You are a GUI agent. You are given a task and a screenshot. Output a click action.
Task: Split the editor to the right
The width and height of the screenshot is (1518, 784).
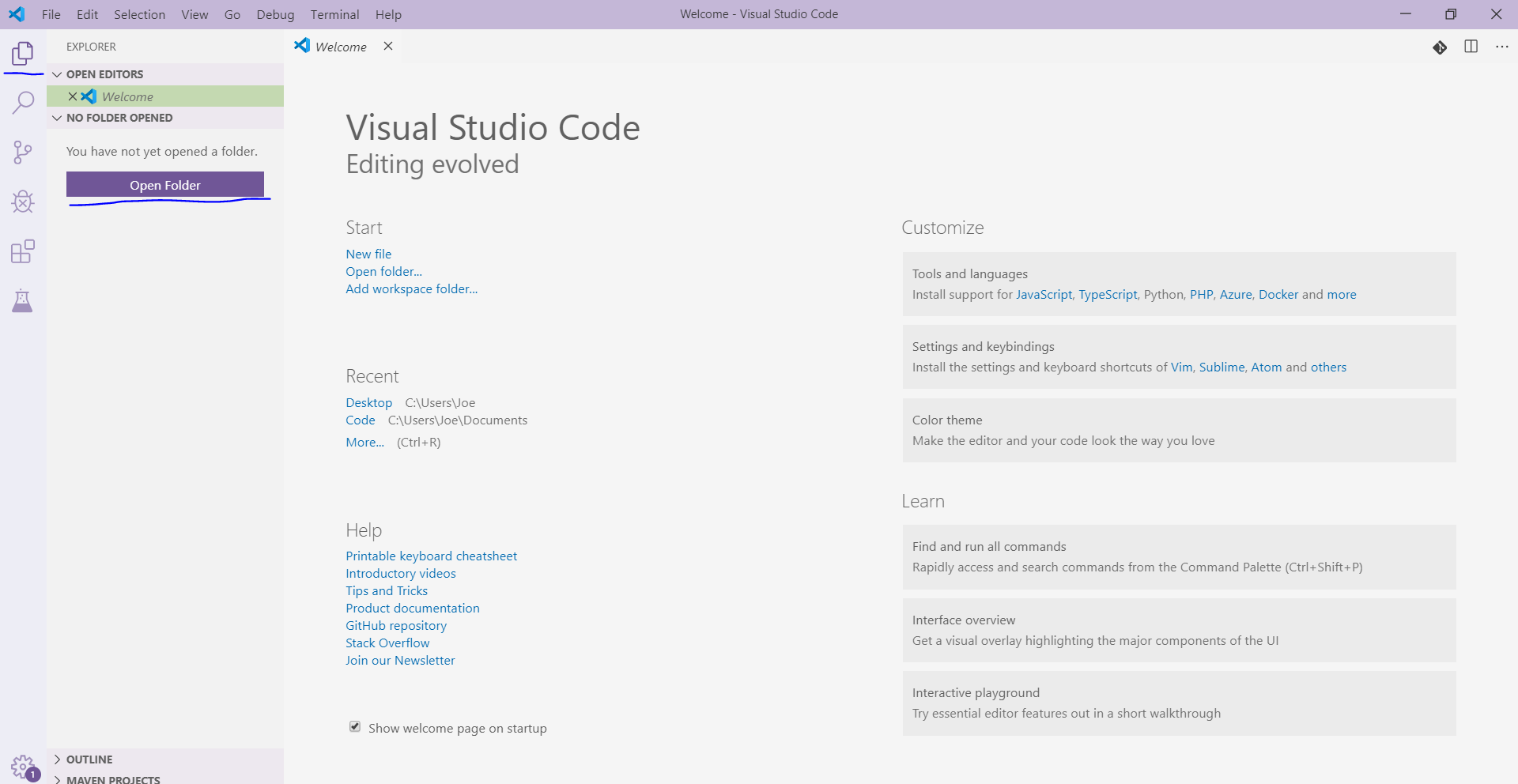pyautogui.click(x=1471, y=47)
